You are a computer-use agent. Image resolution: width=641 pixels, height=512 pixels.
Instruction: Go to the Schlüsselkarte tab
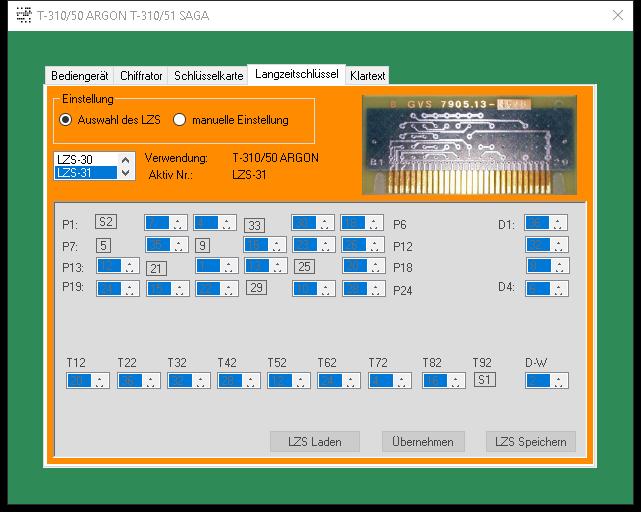[x=208, y=76]
